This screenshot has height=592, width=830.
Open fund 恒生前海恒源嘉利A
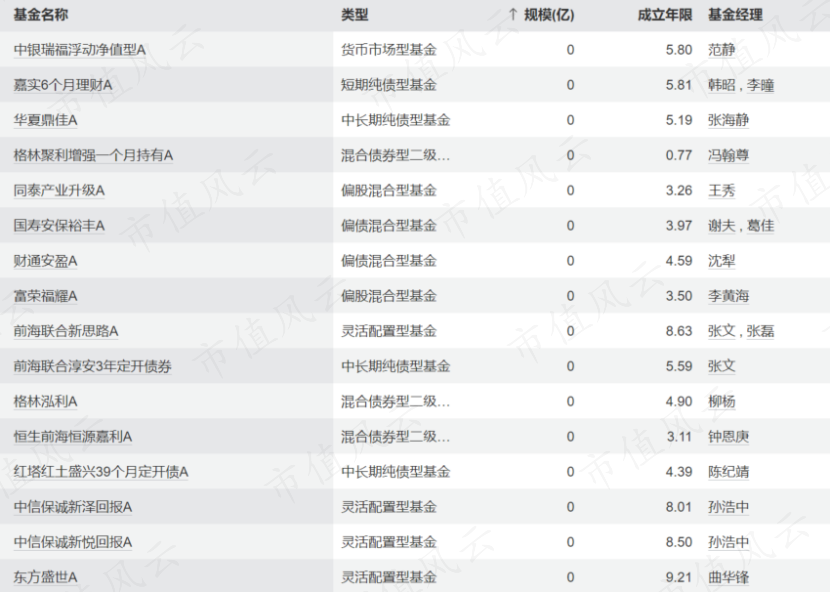click(x=73, y=437)
